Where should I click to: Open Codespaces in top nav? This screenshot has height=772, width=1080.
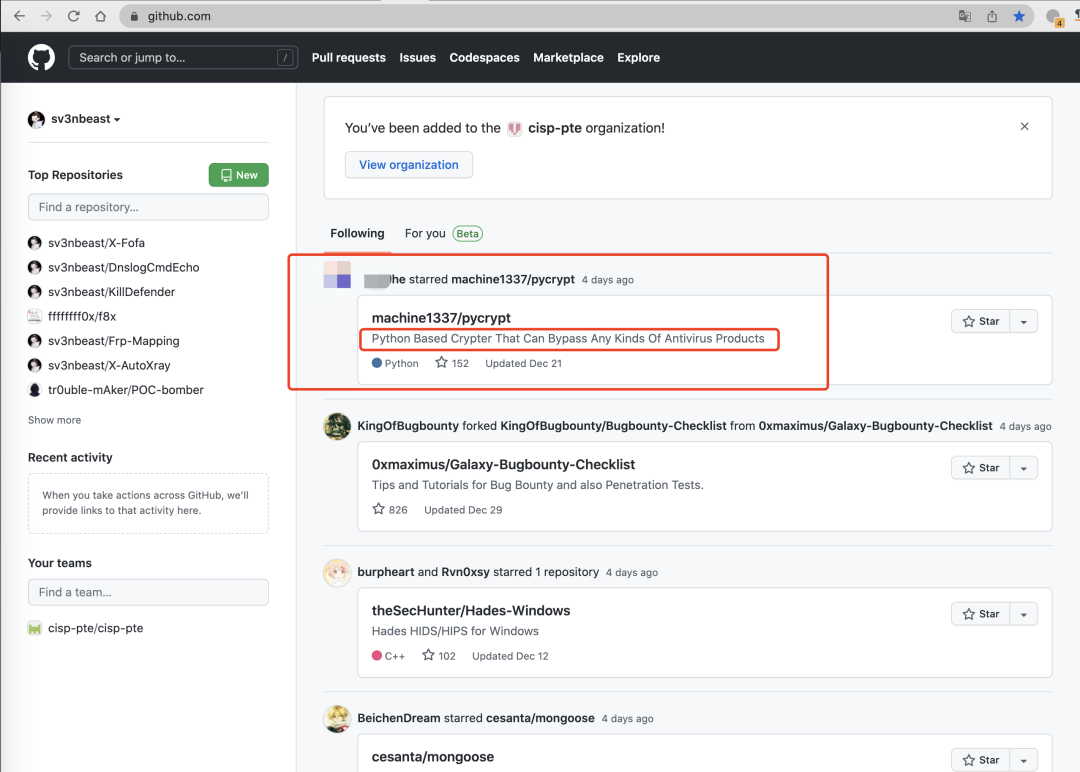click(x=484, y=58)
